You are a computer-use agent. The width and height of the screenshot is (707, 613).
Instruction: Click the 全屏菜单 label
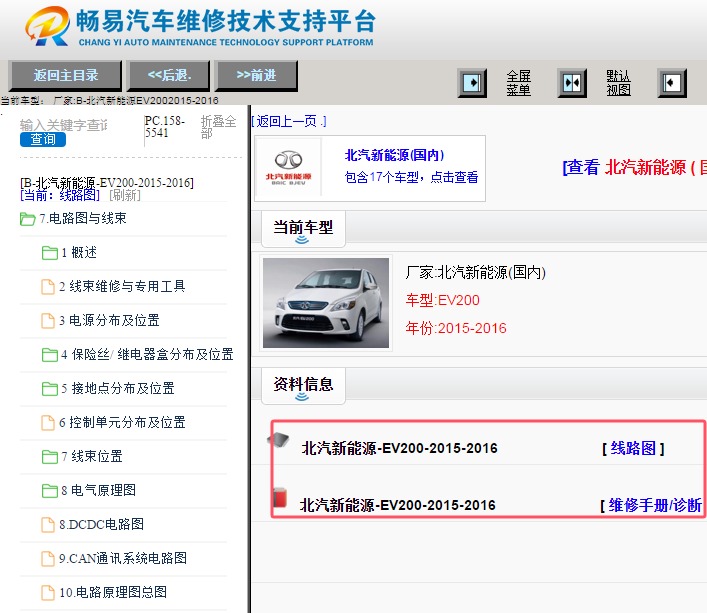pyautogui.click(x=519, y=83)
